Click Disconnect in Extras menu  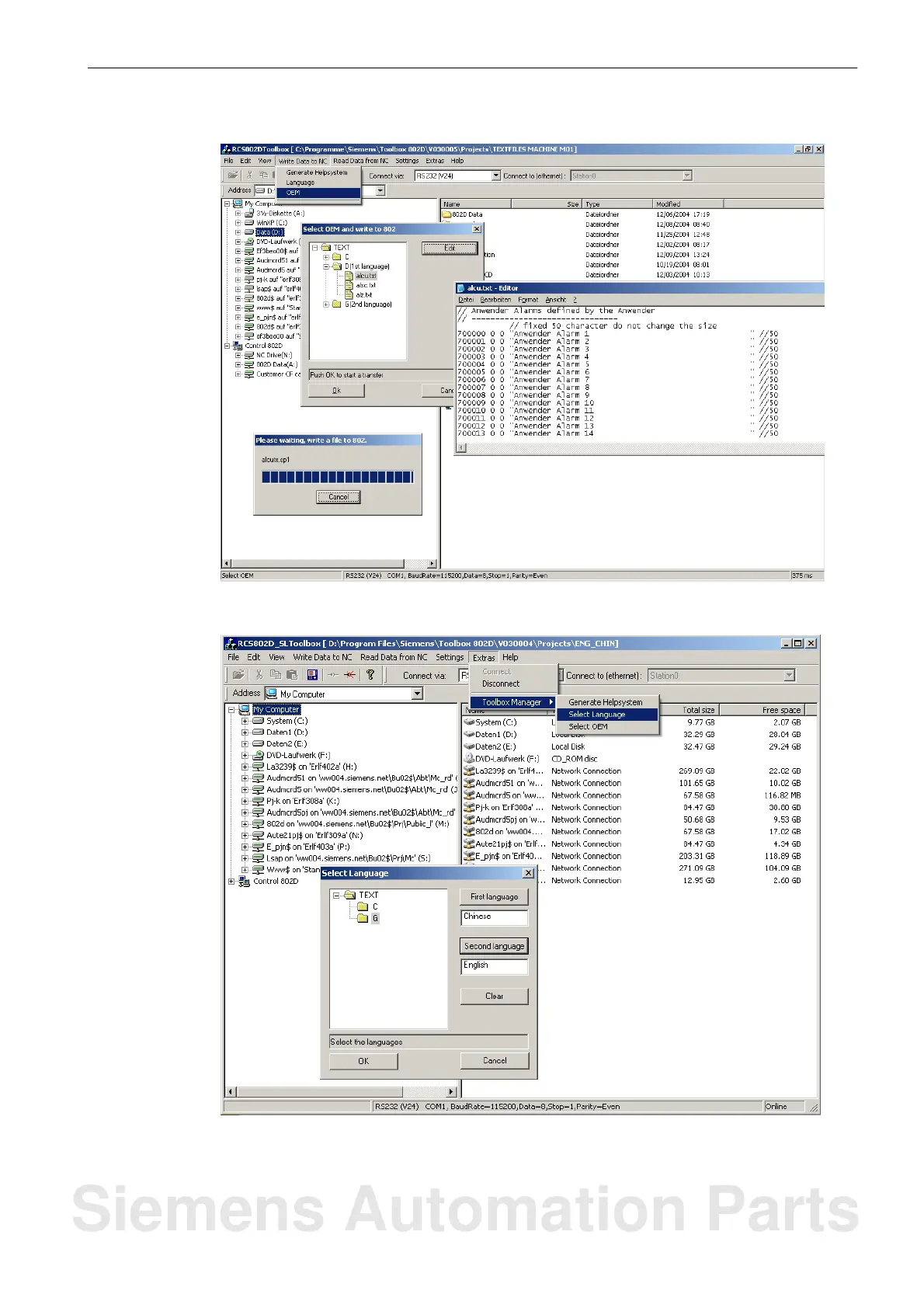pyautogui.click(x=501, y=684)
